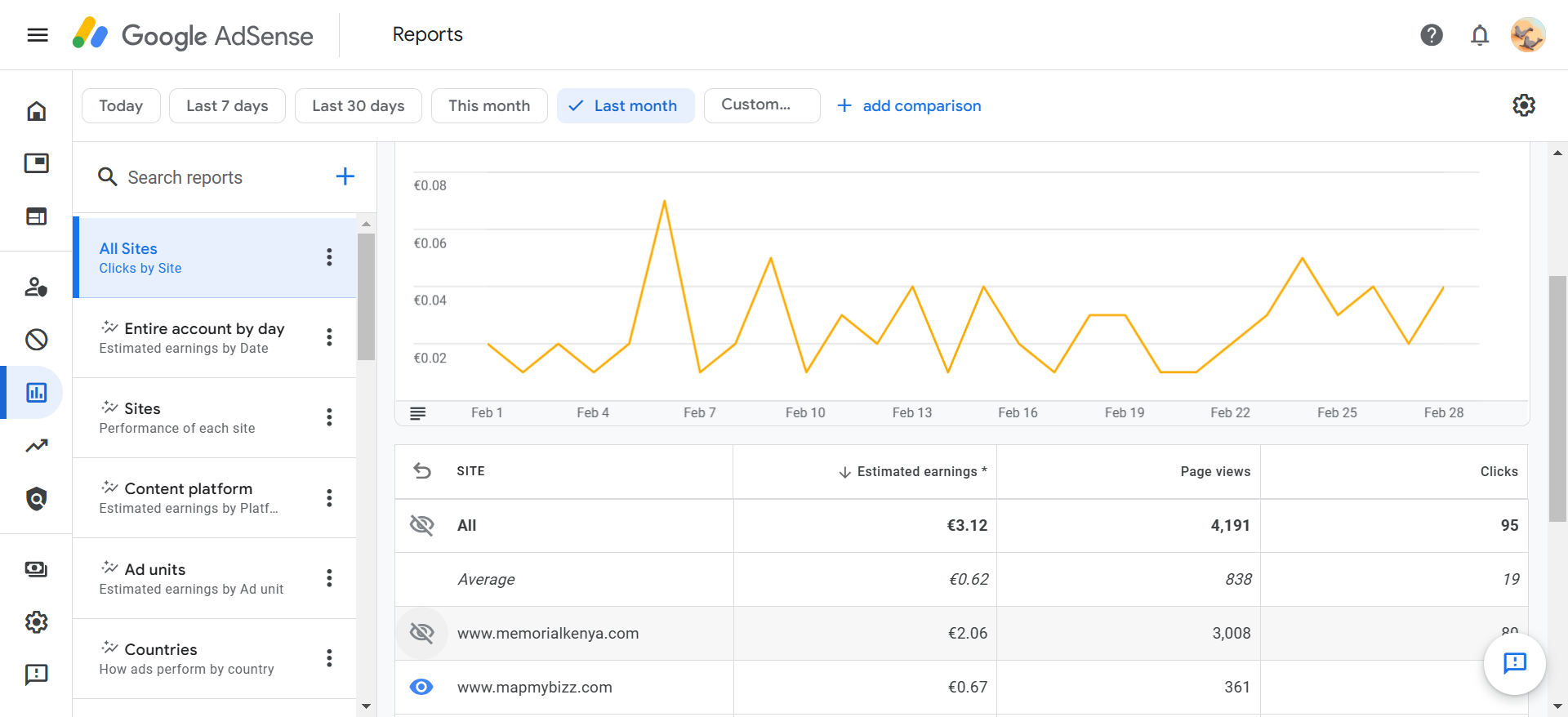1568x717 pixels.
Task: Open more options for Entire account by day
Action: (x=329, y=337)
